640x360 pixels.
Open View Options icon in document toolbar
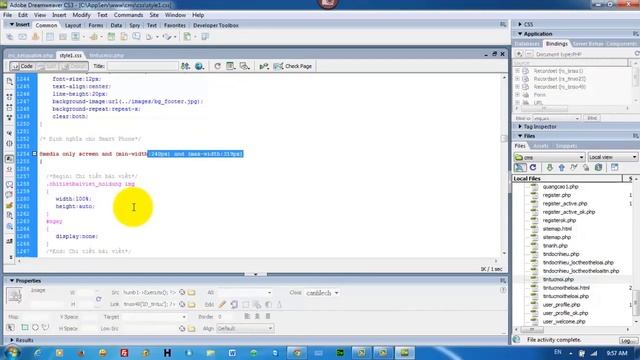coord(231,66)
